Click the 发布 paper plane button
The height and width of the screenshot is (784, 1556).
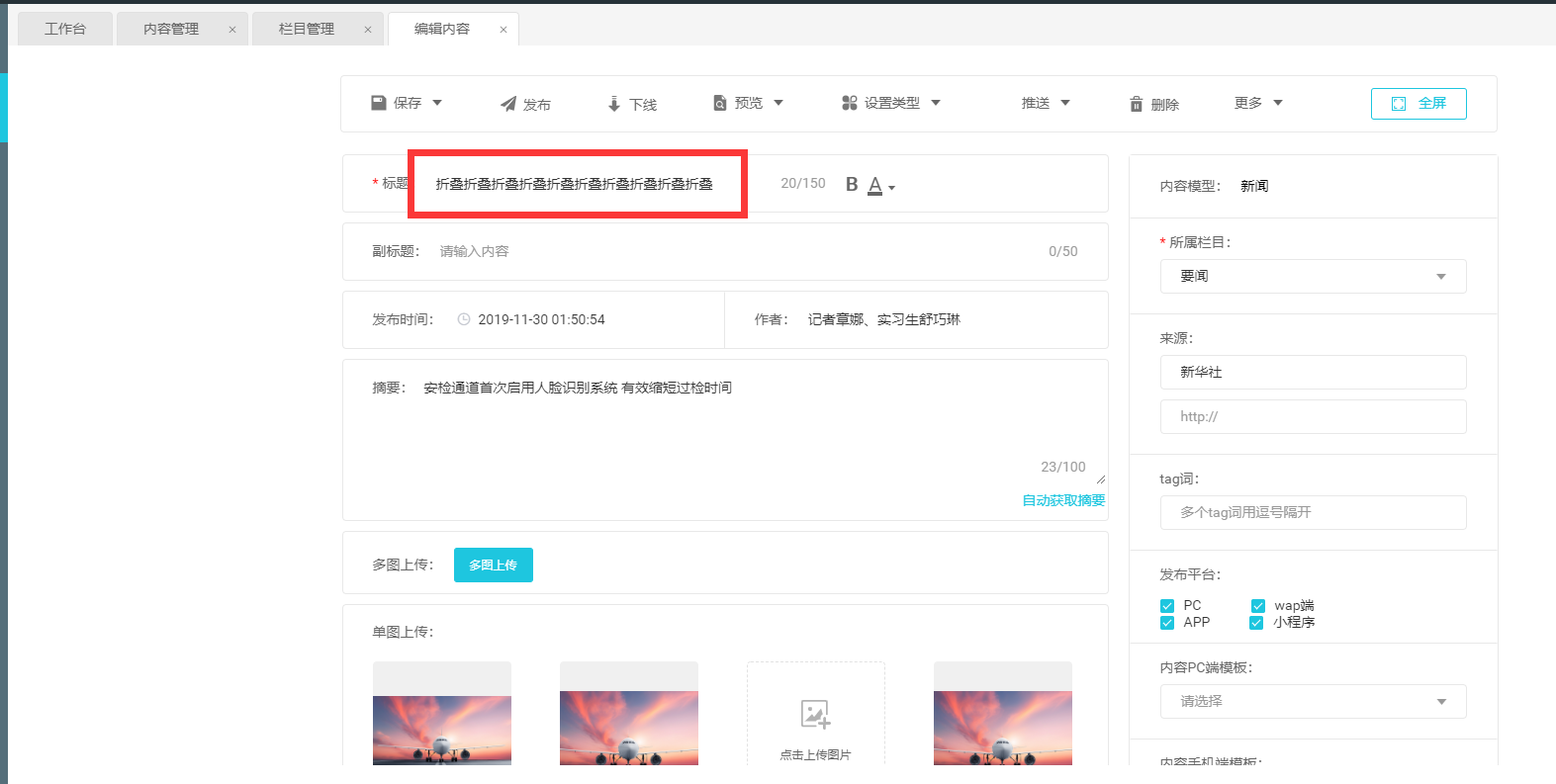525,104
